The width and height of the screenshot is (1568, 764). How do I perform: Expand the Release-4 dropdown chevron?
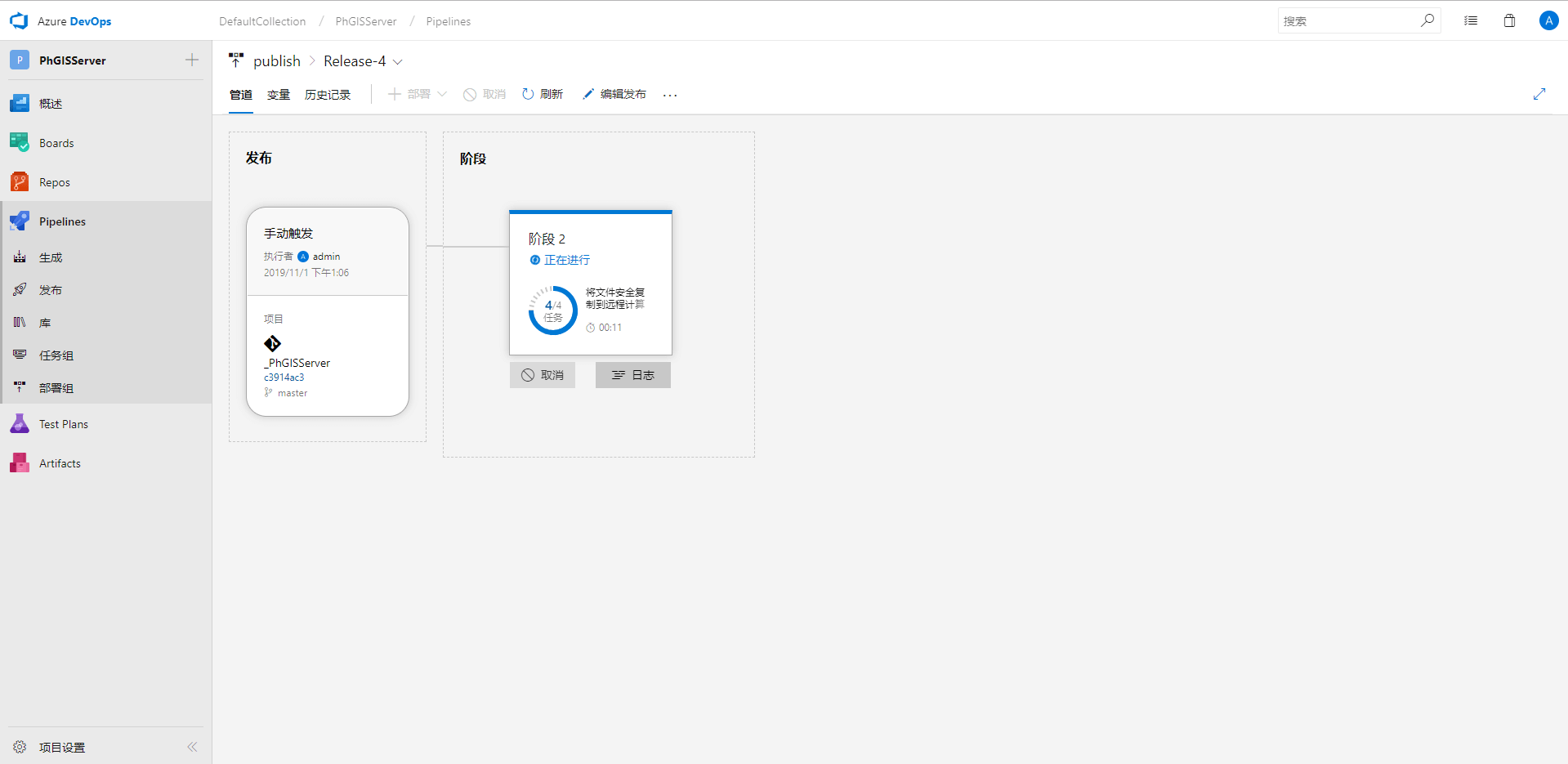398,62
